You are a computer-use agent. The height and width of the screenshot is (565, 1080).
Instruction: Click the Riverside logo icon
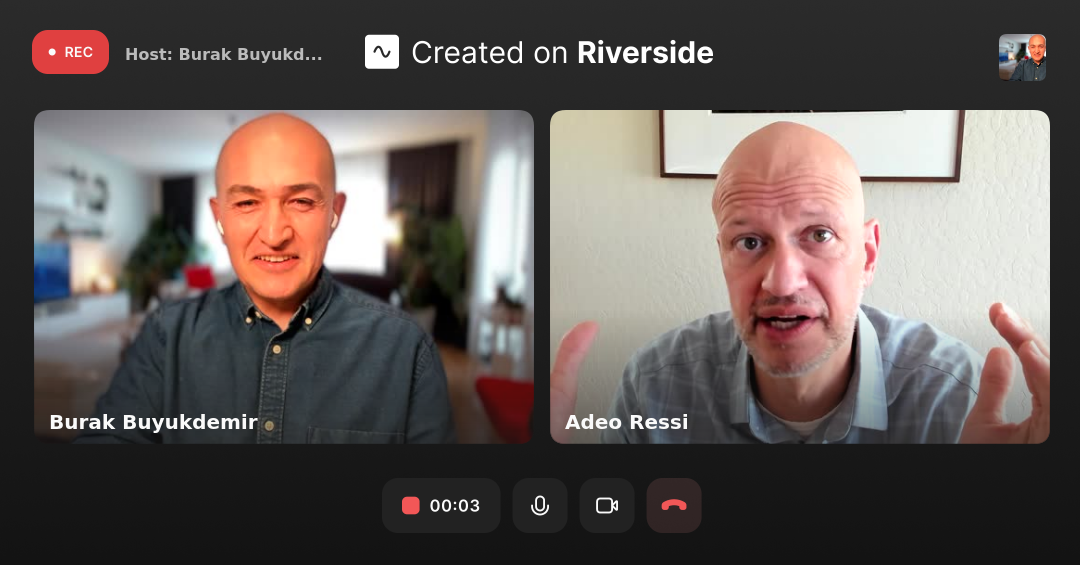point(382,52)
